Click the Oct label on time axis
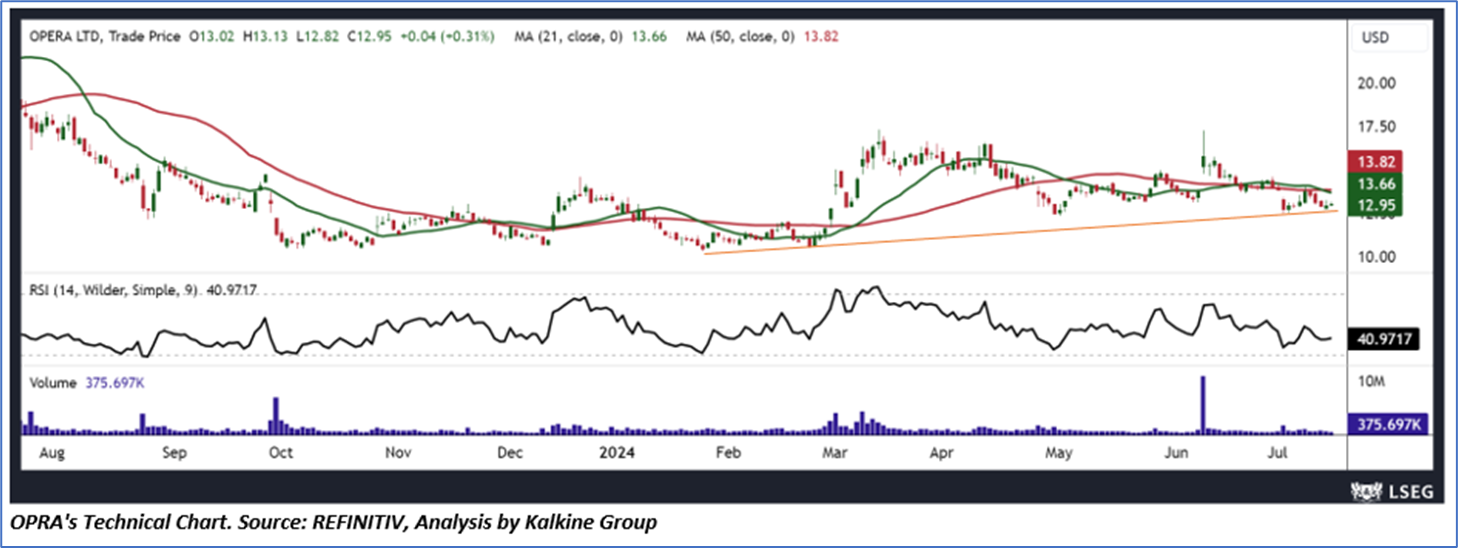 click(x=280, y=454)
